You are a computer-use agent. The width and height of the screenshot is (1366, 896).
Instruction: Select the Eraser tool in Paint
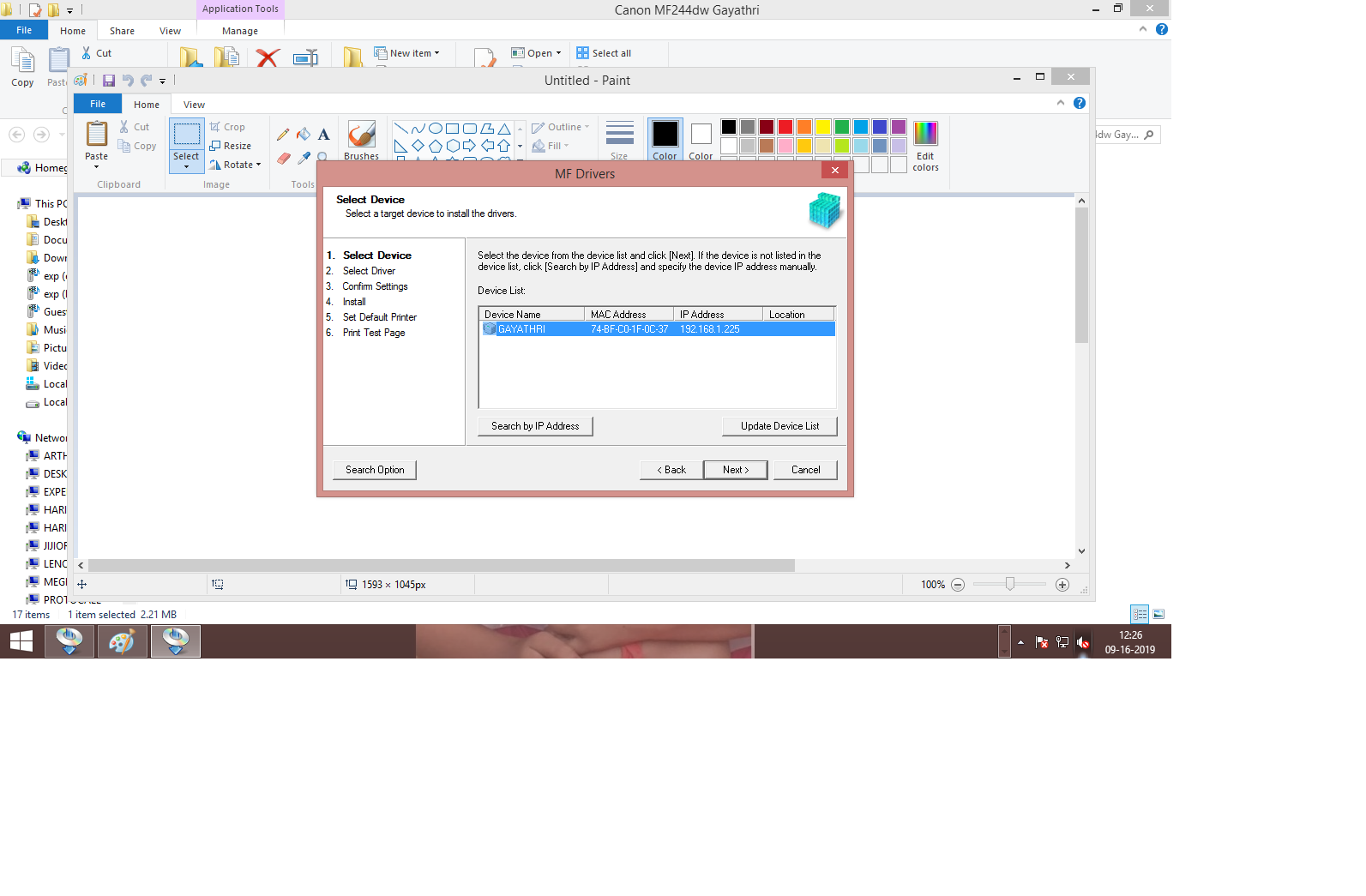(x=284, y=158)
